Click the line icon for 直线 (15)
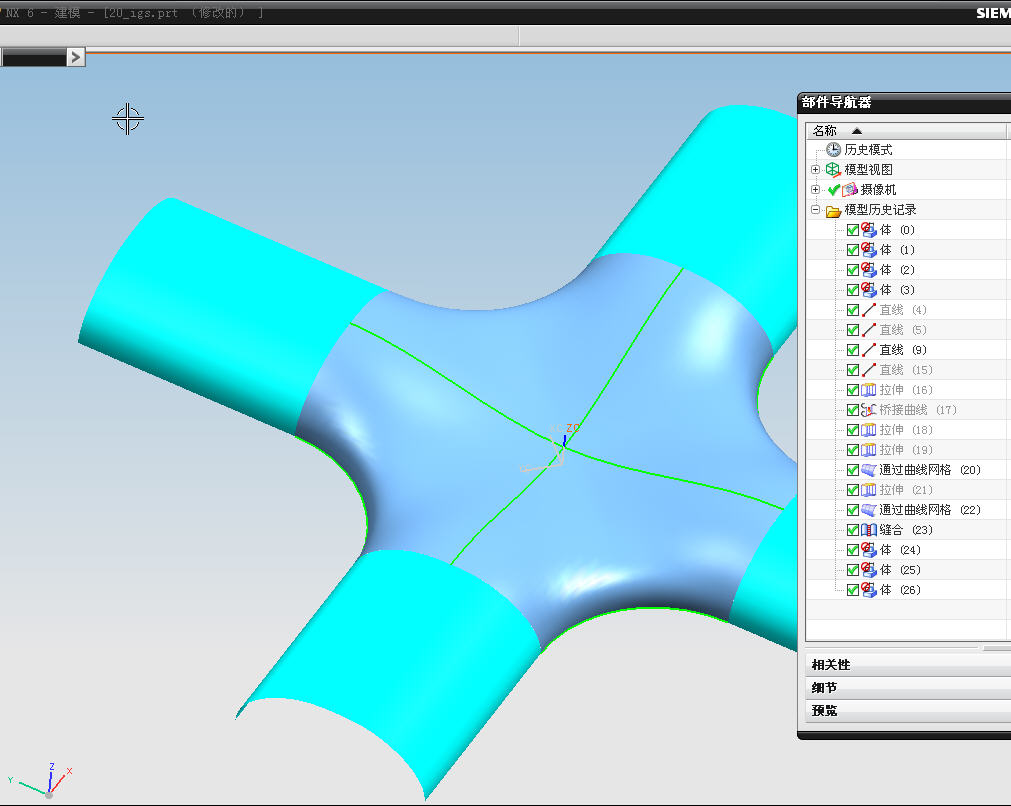The width and height of the screenshot is (1011, 806). 869,370
